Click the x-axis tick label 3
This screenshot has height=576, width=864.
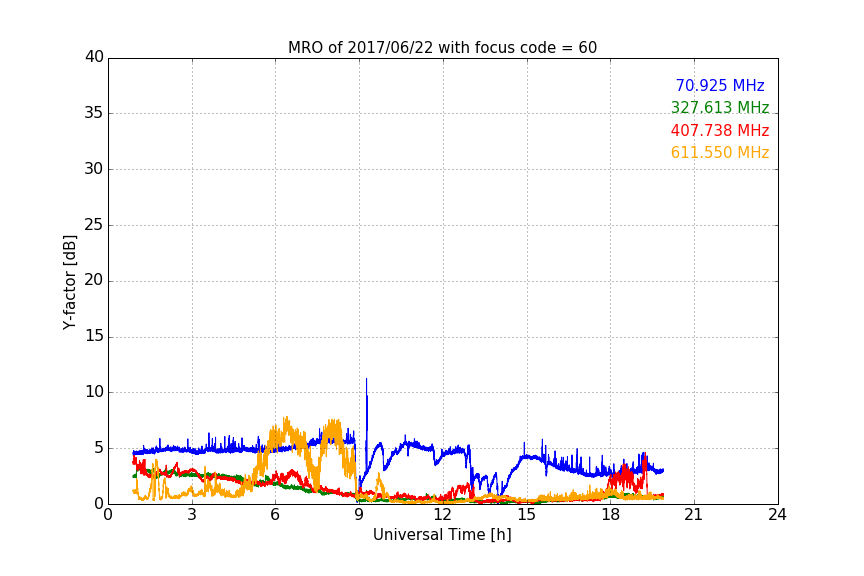click(192, 515)
